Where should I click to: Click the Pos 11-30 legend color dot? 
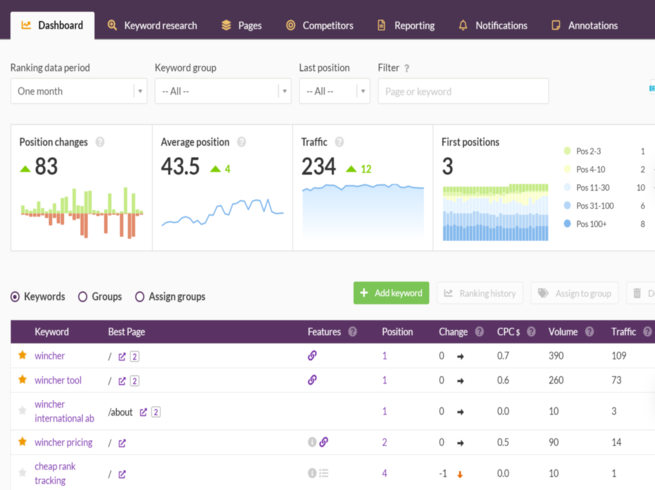[x=567, y=187]
